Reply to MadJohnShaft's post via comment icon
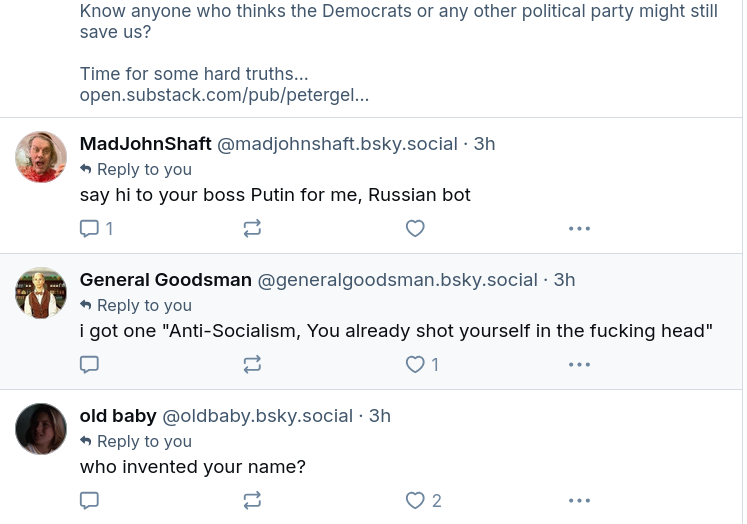747x524 pixels. [x=89, y=228]
